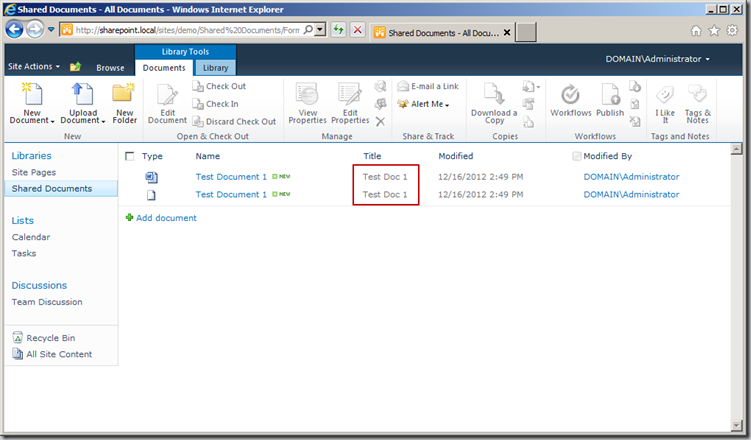
Task: Click the scrollbar up arrow
Action: [737, 149]
